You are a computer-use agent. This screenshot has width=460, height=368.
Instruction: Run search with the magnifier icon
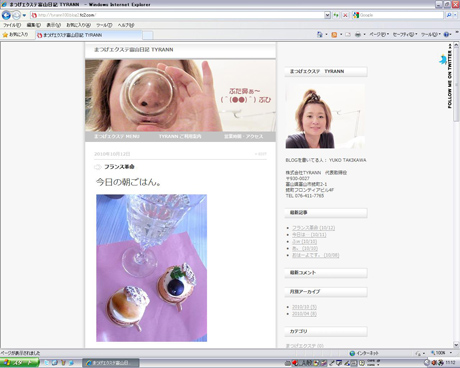(449, 15)
